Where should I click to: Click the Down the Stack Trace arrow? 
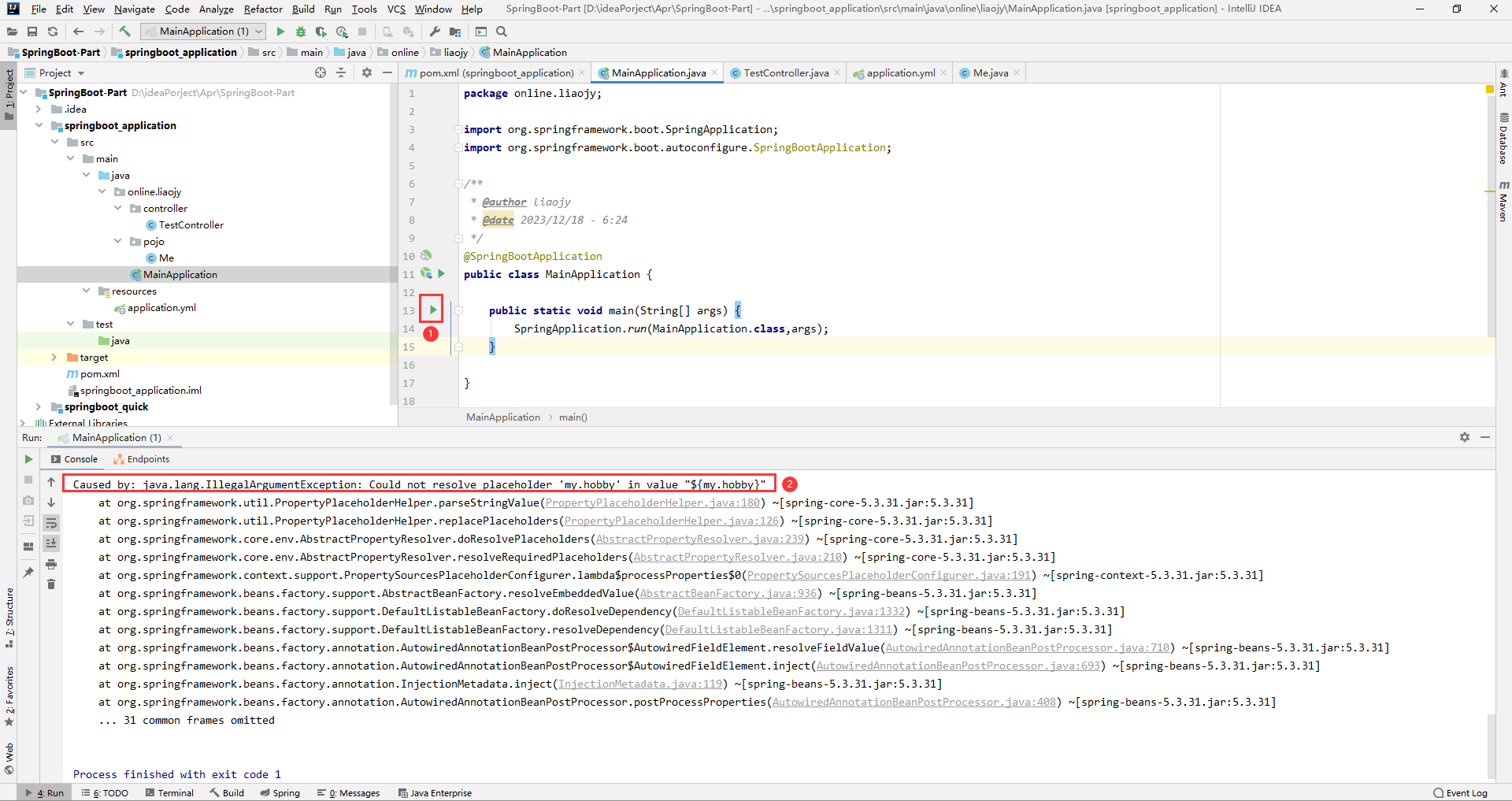51,502
